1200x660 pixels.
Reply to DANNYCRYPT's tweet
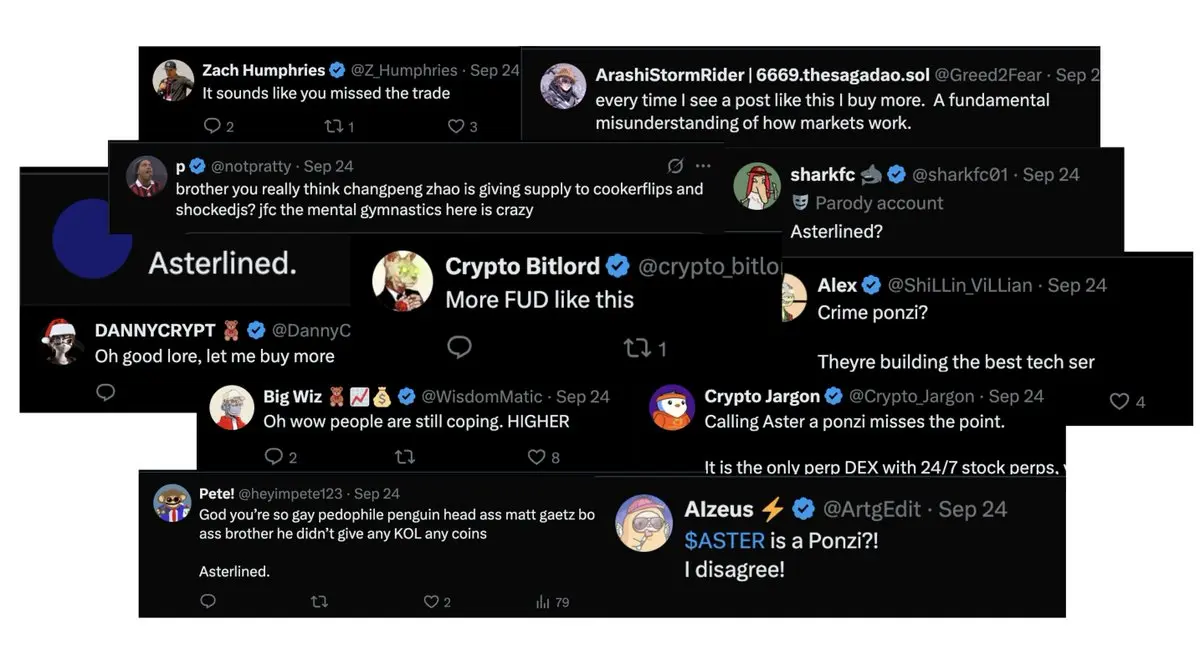[105, 392]
